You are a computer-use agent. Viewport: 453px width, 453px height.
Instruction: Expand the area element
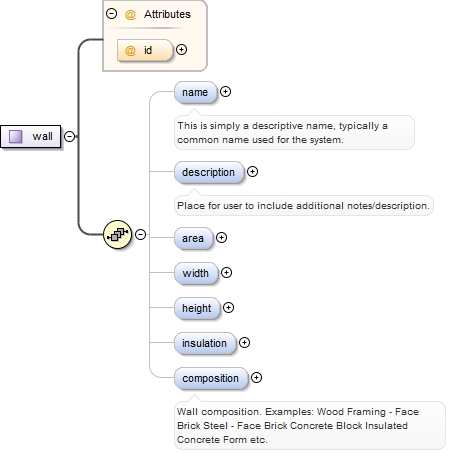[x=221, y=238]
